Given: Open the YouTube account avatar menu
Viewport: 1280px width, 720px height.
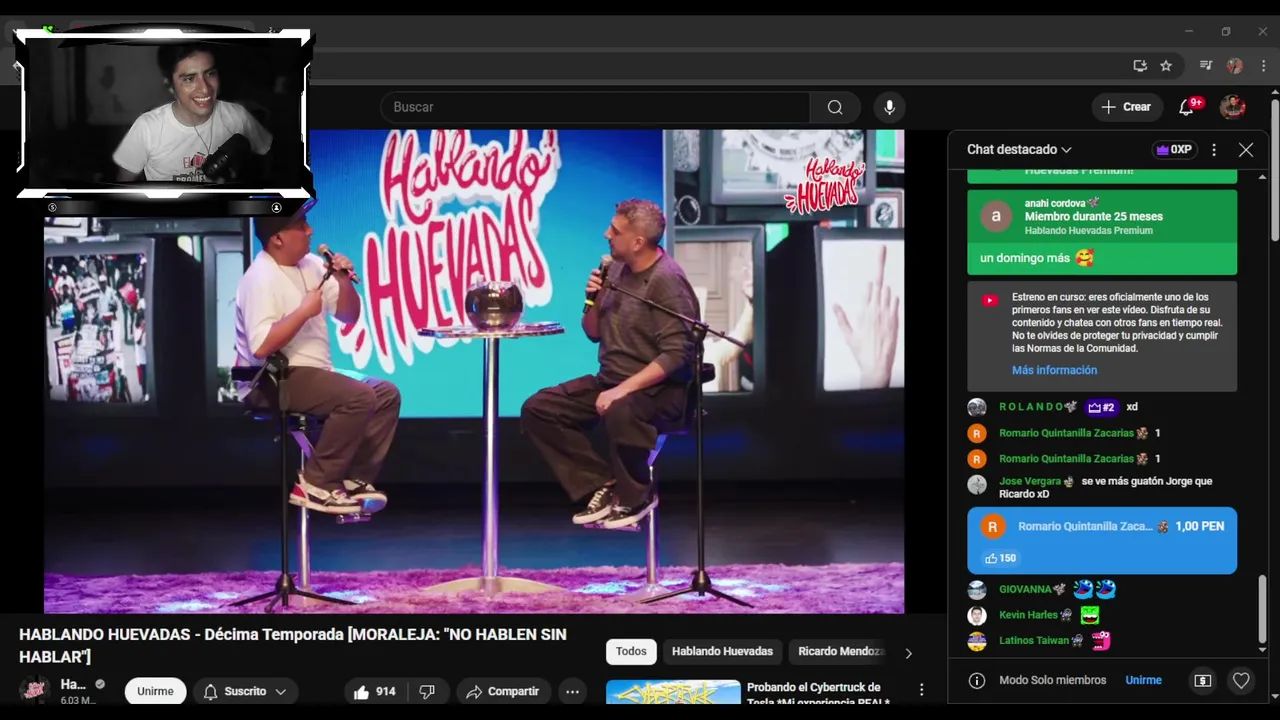Looking at the screenshot, I should [1233, 107].
